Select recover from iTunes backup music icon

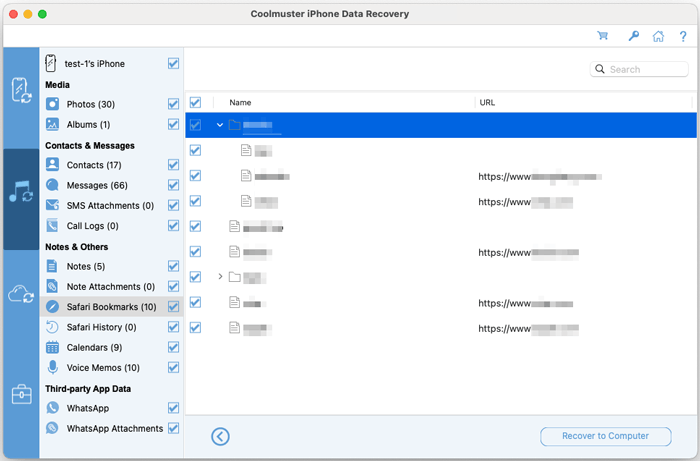(21, 191)
